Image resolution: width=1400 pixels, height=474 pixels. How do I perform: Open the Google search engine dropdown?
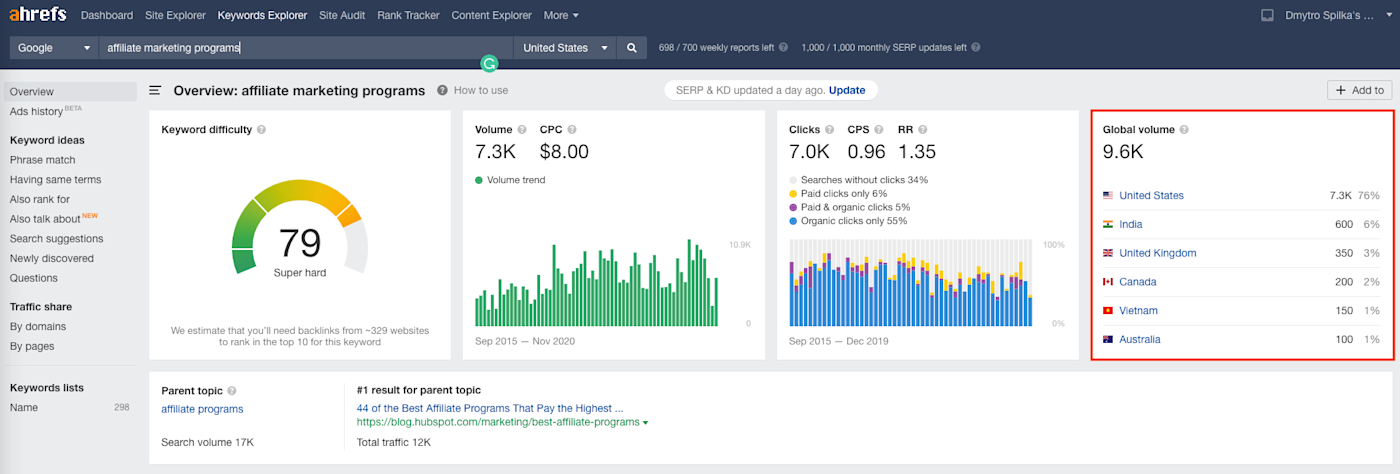(54, 48)
